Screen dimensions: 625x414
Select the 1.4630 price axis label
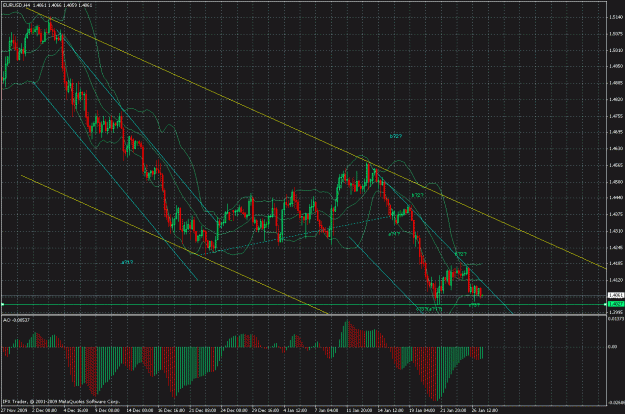coord(616,149)
